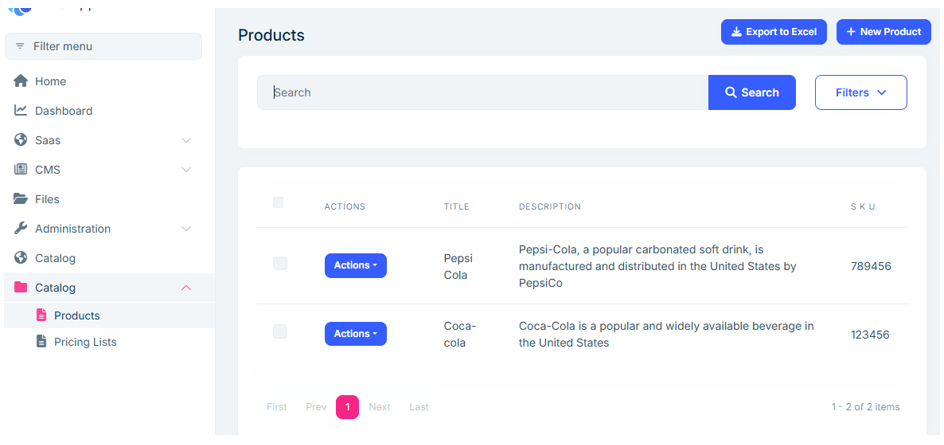This screenshot has height=445, width=944.
Task: Open Actions dropdown for Pepsi Cola
Action: tap(355, 266)
